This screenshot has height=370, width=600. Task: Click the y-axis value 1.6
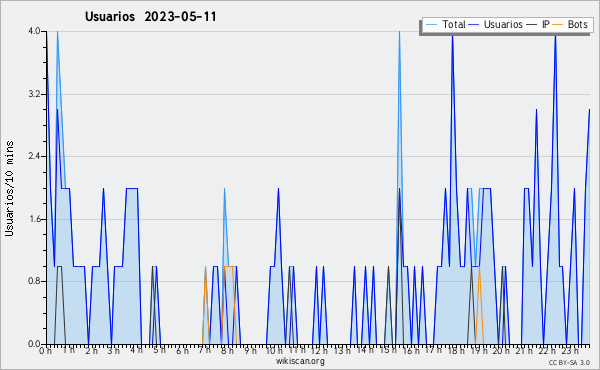pos(34,219)
